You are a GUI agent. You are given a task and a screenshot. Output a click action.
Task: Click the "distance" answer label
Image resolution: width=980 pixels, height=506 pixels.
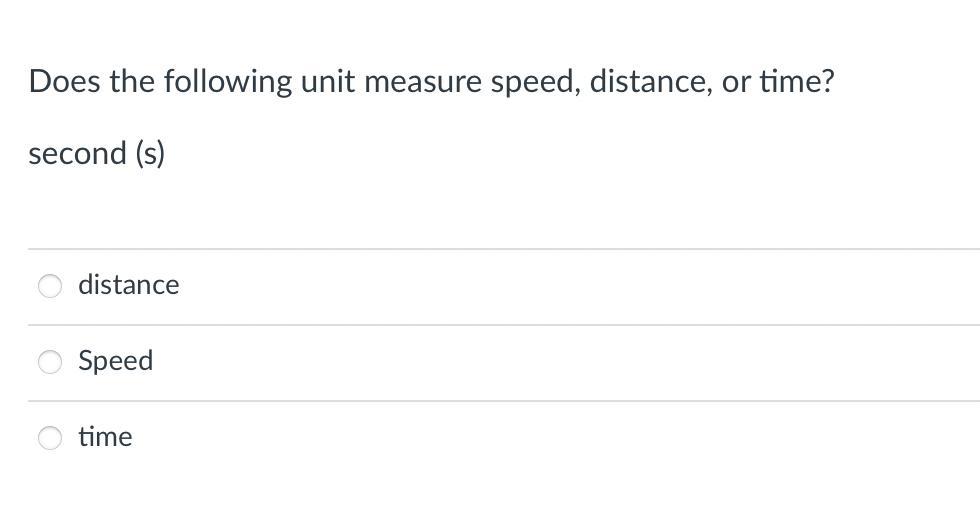click(129, 285)
